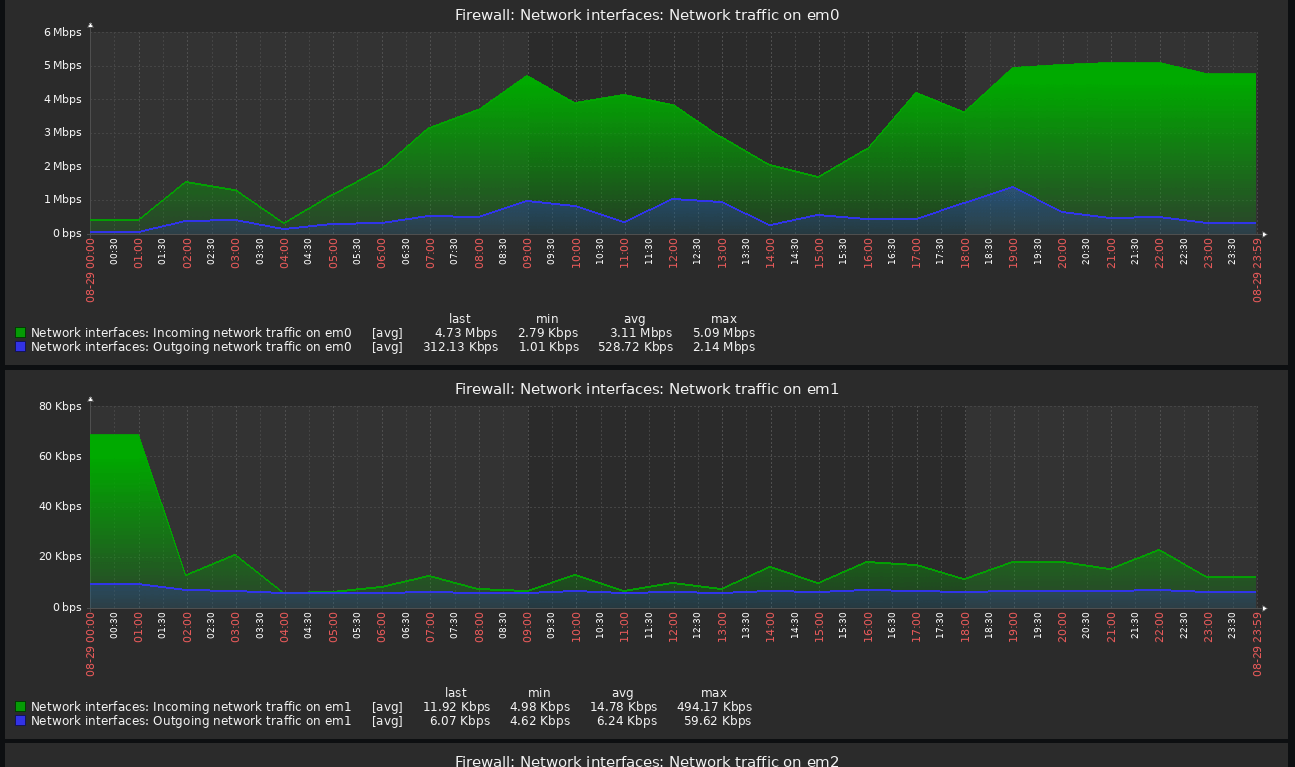Click 12:00 marker on em1 time axis

point(673,625)
